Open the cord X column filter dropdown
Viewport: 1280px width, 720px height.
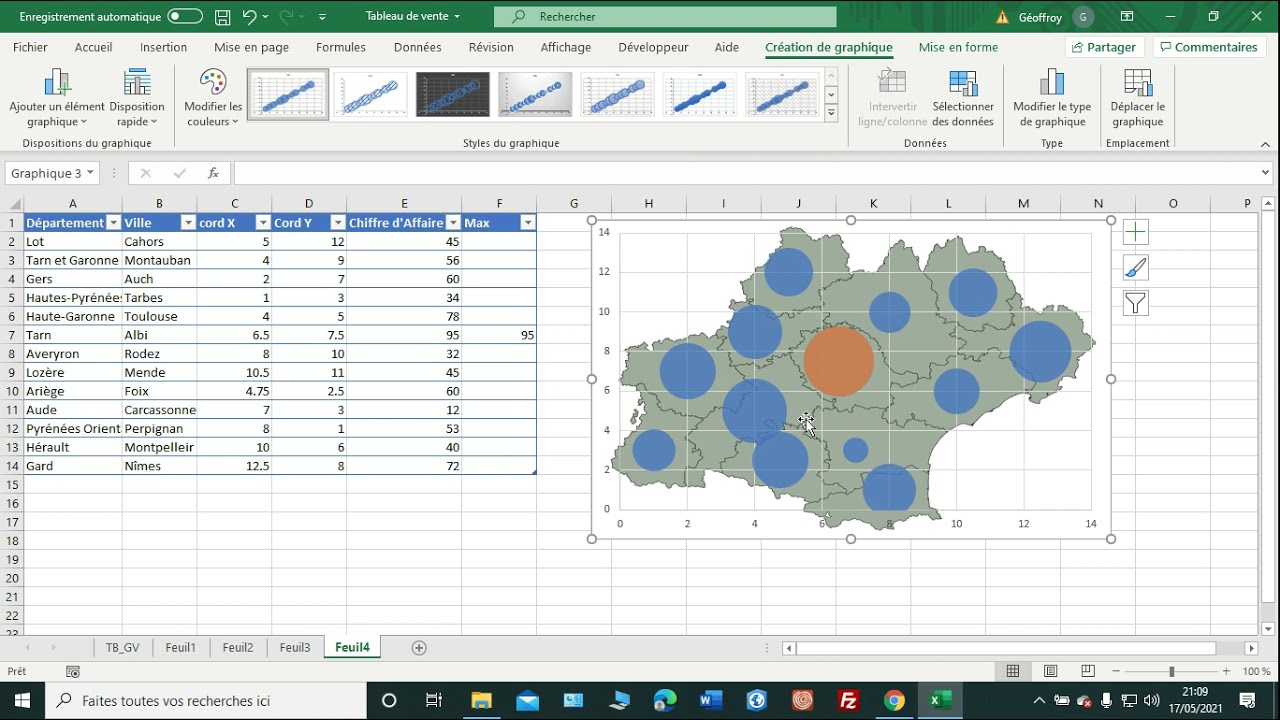[x=263, y=223]
